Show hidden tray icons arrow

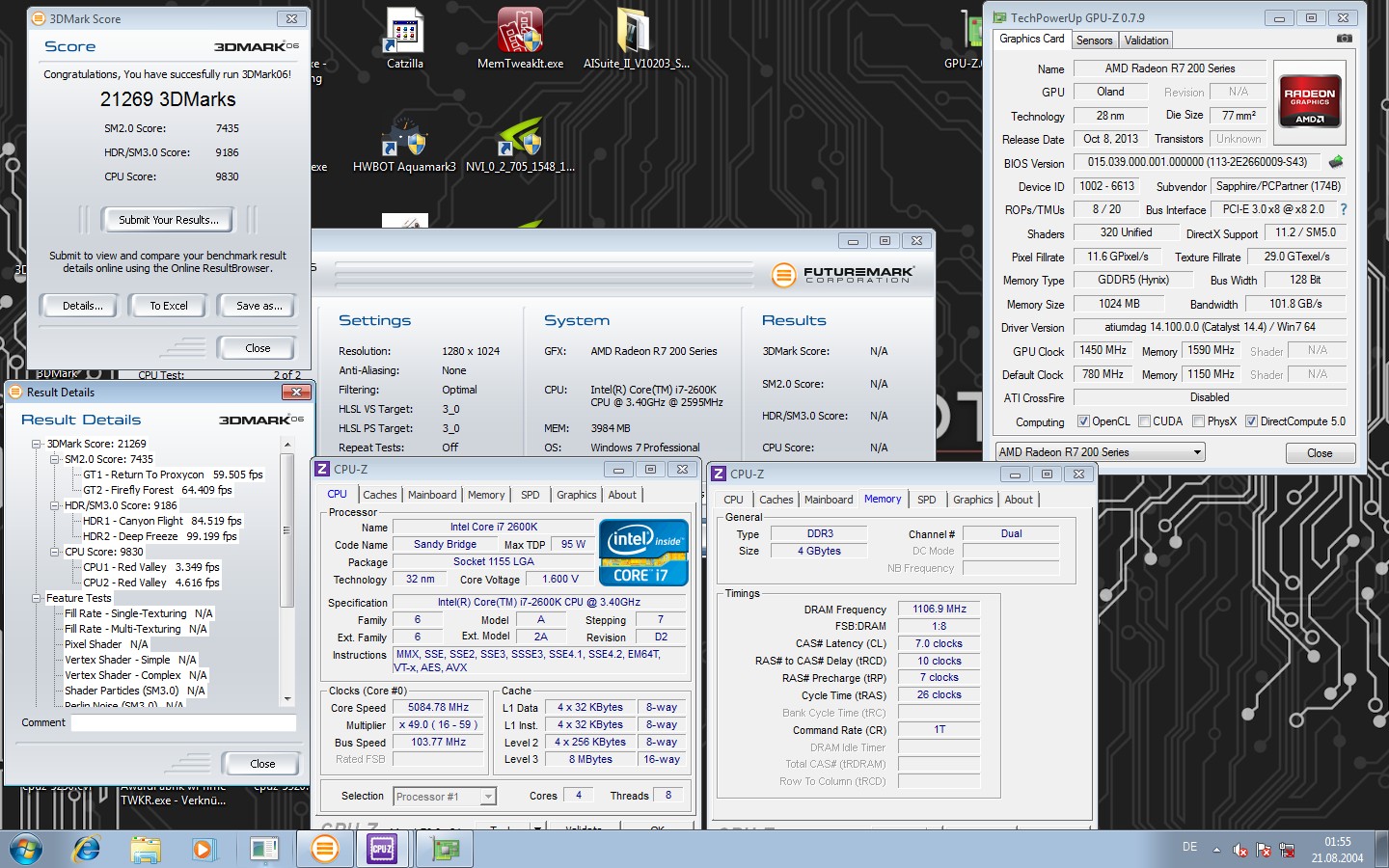[1216, 850]
